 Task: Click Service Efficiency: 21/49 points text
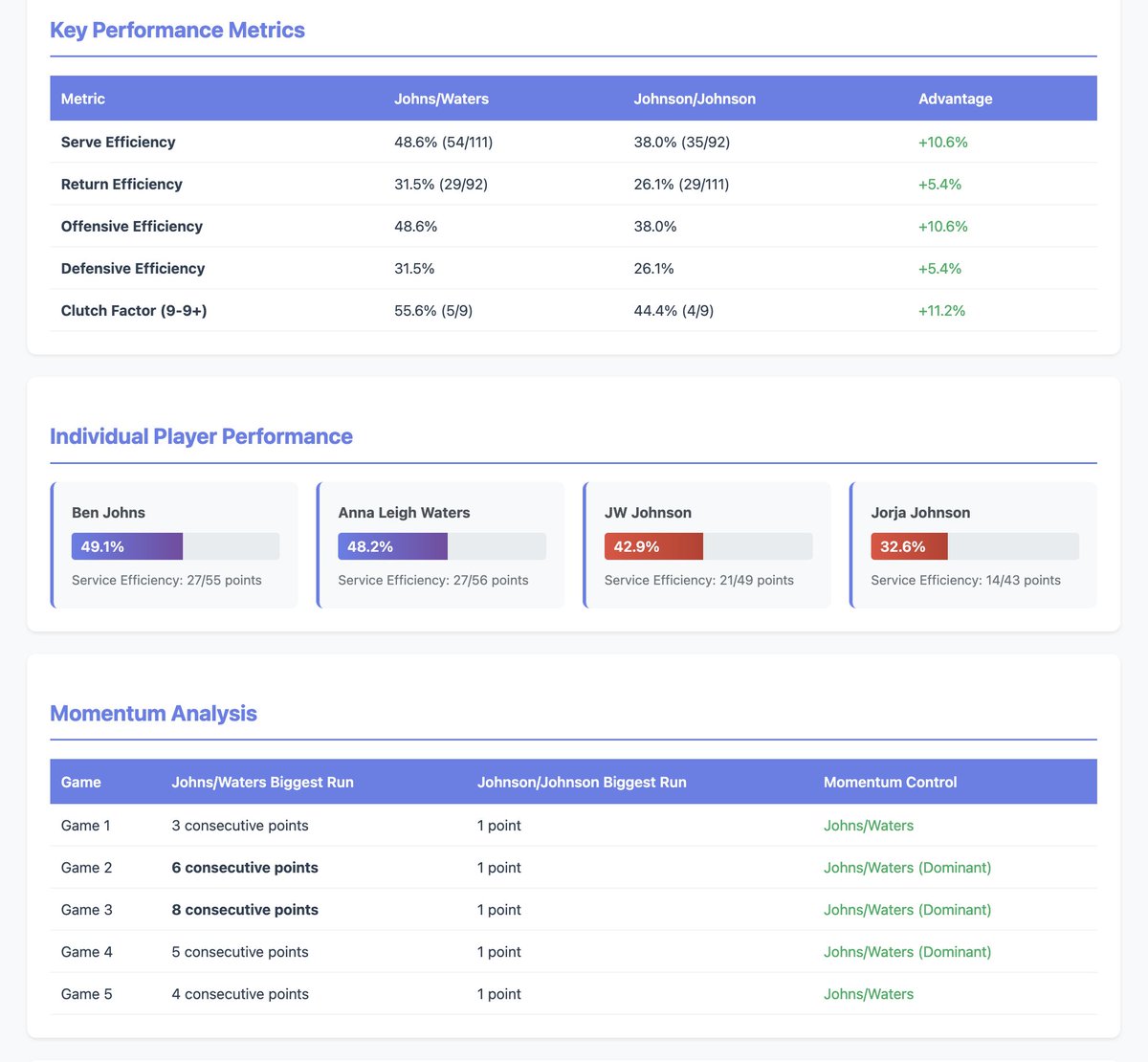click(x=699, y=580)
